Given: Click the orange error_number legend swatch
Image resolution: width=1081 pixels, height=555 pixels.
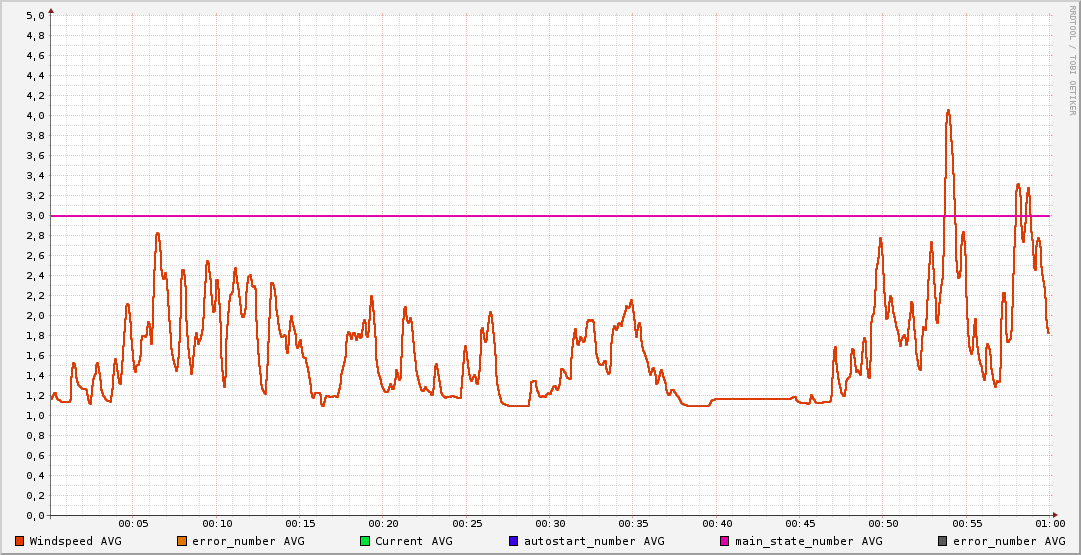Looking at the screenshot, I should 182,541.
